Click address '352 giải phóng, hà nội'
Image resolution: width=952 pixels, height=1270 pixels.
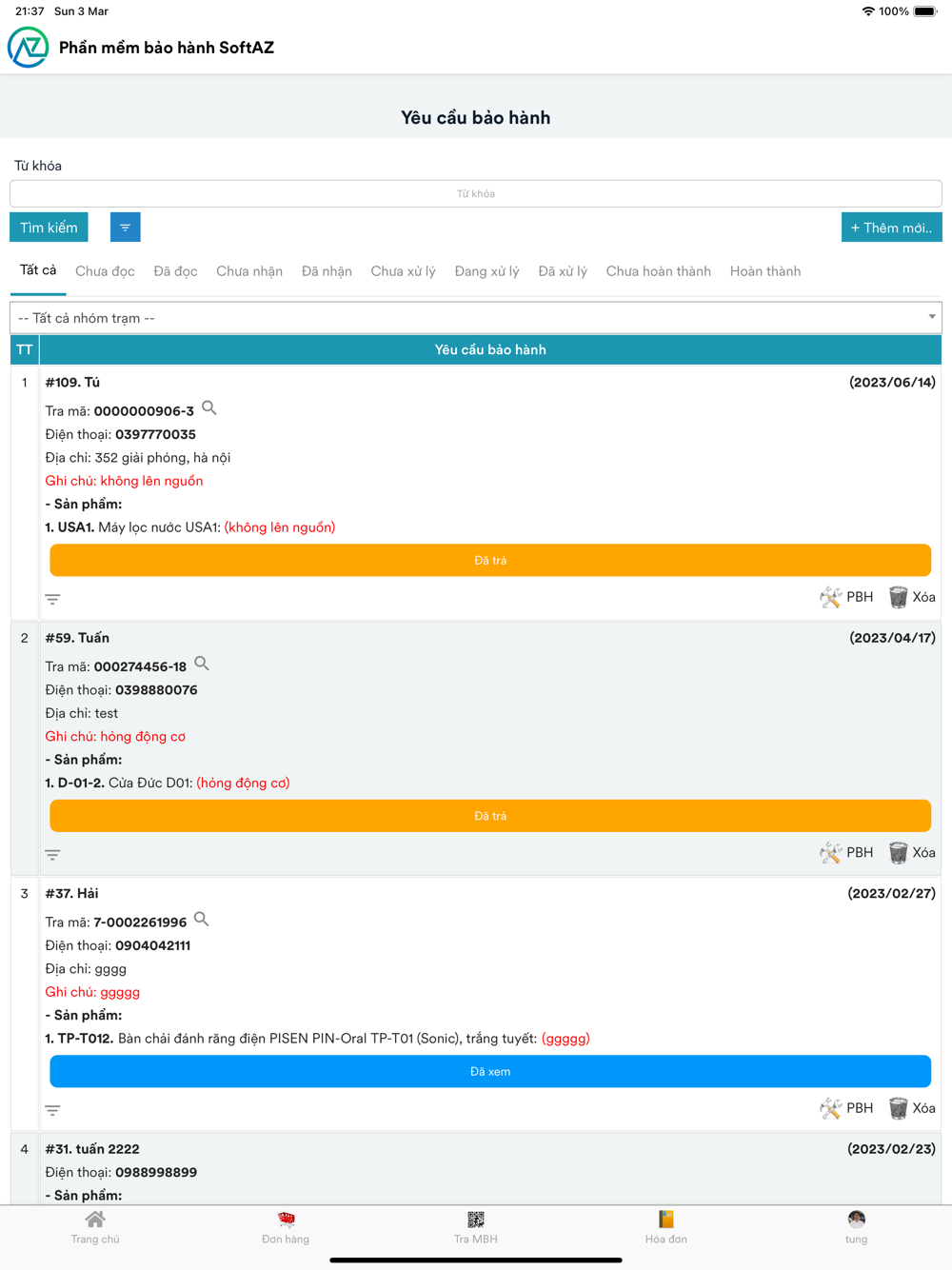coord(163,457)
